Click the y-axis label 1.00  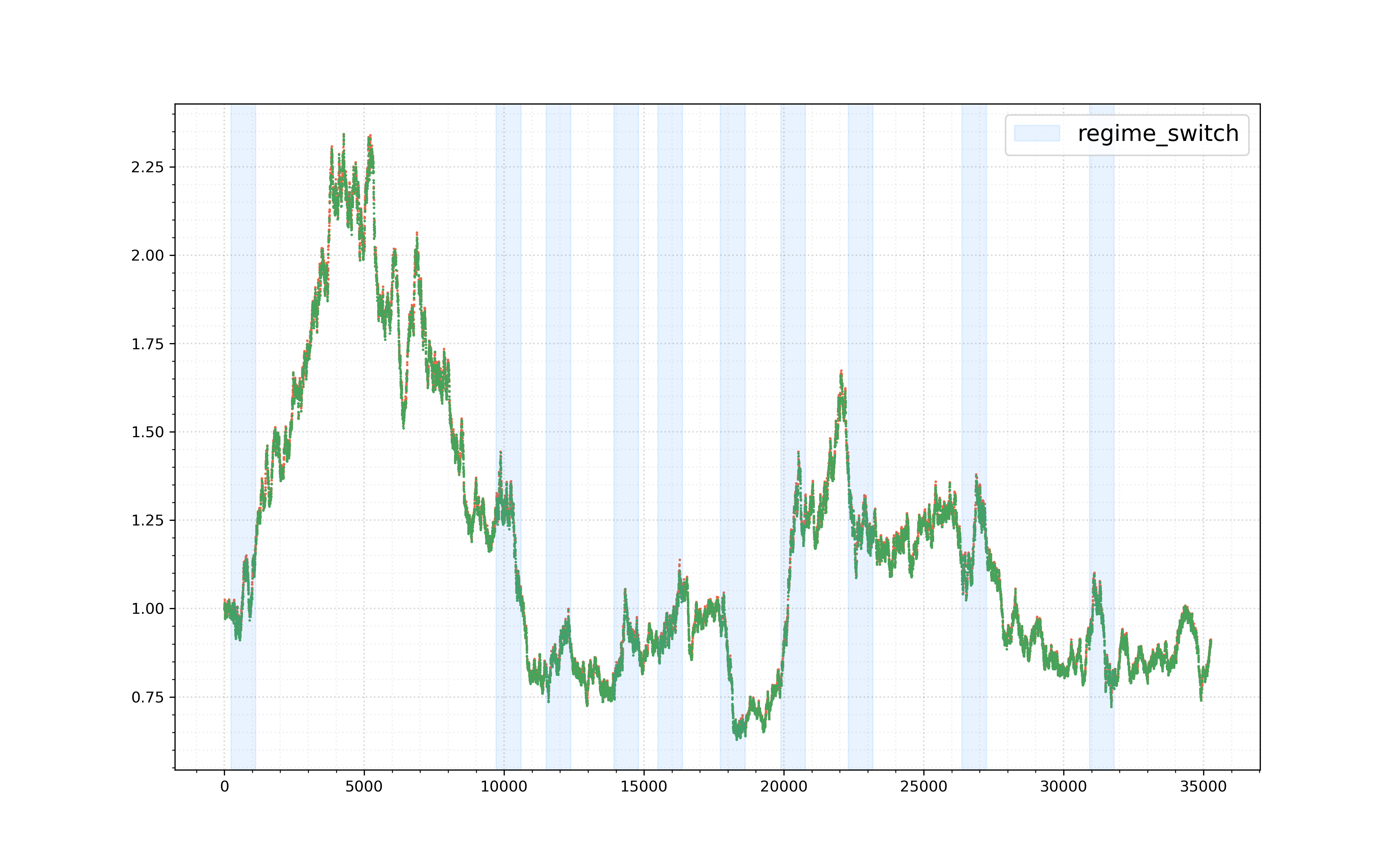pyautogui.click(x=147, y=609)
